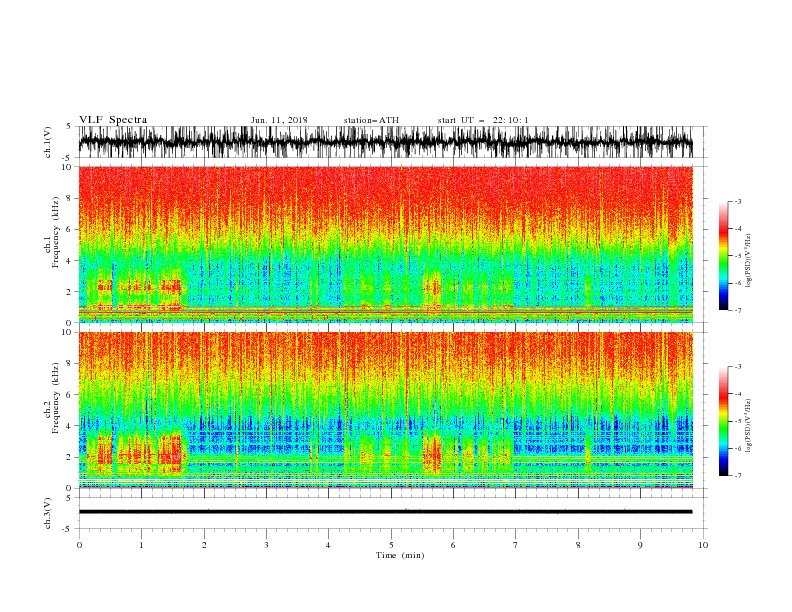Click the flat ch.3 voltage trace

pos(385,512)
